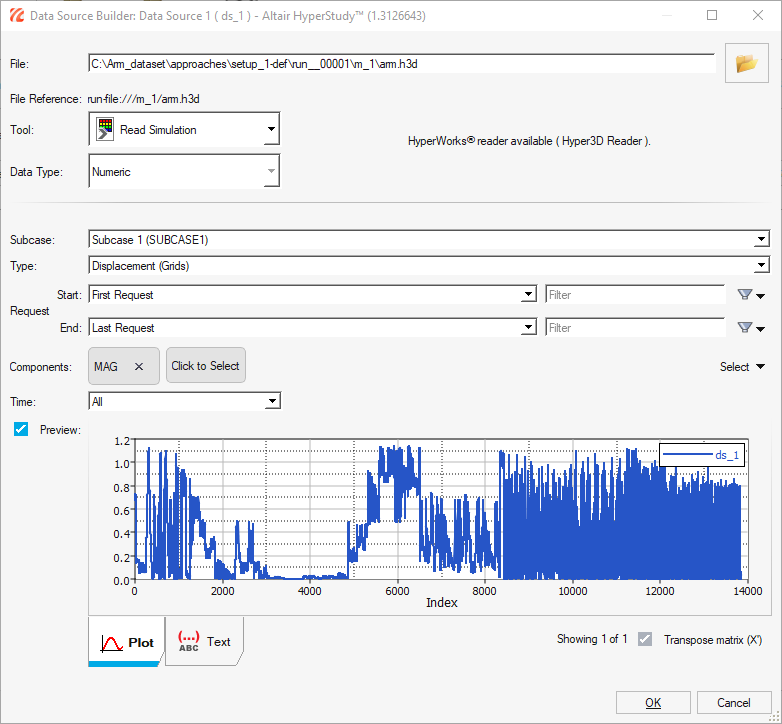782x724 pixels.
Task: Click the Click to Select button
Action: coord(205,365)
